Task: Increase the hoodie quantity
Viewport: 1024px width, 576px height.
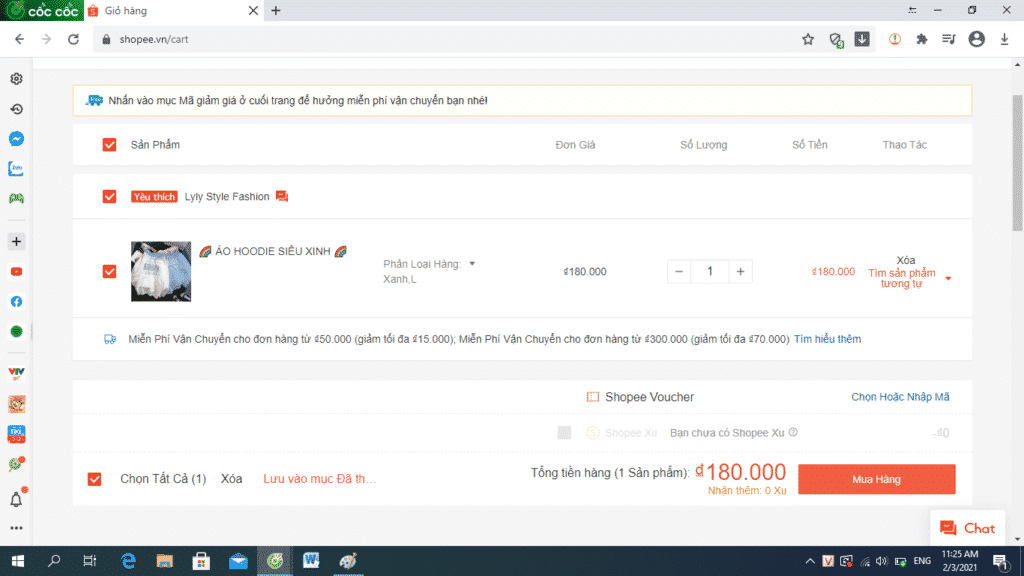Action: [x=740, y=272]
